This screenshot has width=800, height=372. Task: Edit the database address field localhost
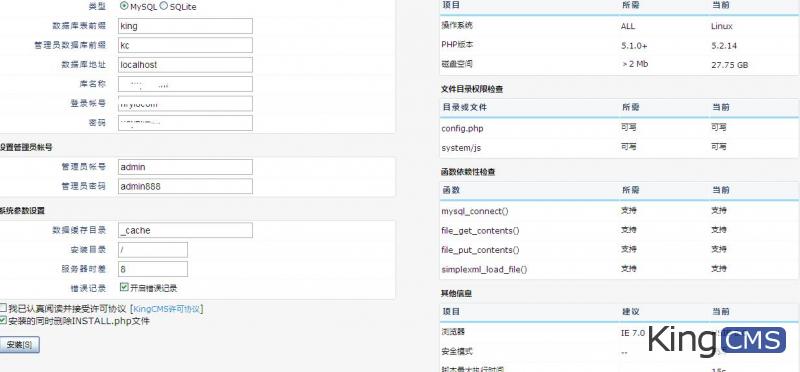tap(185, 65)
